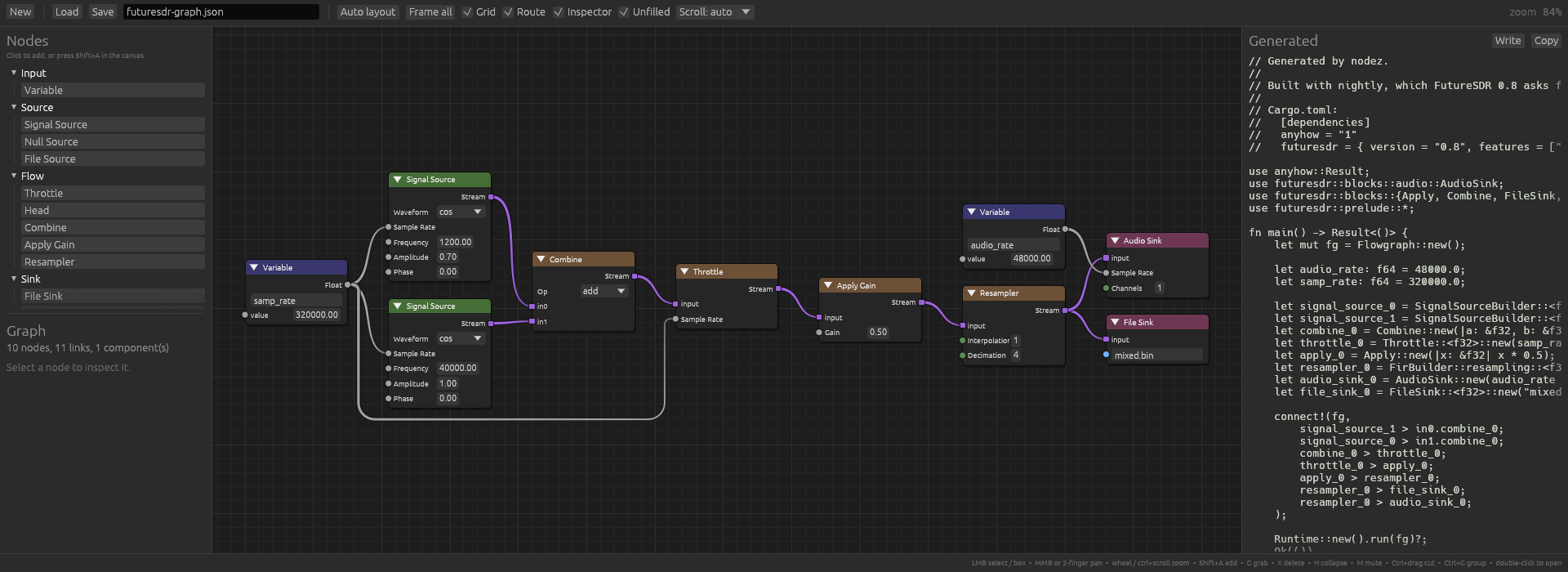Screen dimensions: 1568x572
Task: Copy the generated code
Action: coord(1546,40)
